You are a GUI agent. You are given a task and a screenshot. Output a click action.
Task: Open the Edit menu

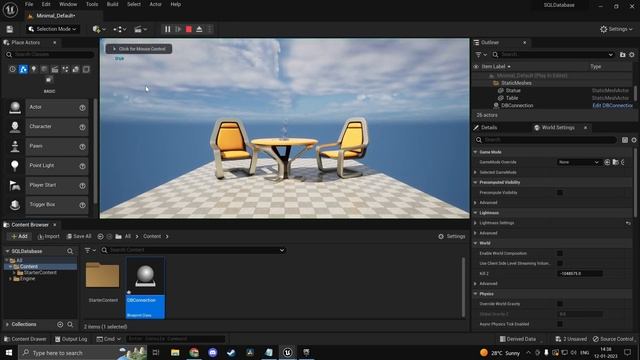coord(46,4)
